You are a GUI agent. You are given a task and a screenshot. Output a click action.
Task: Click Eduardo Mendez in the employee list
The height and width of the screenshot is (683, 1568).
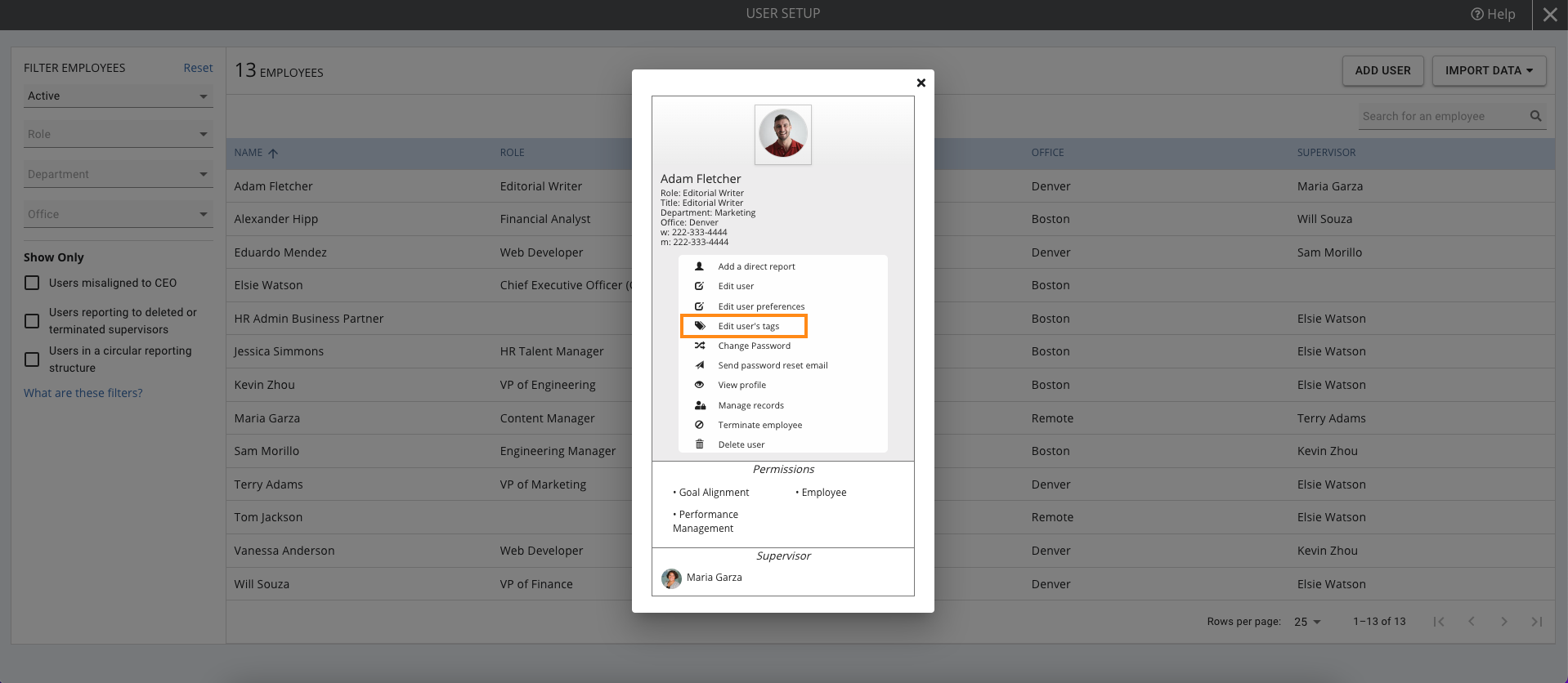[x=280, y=252]
